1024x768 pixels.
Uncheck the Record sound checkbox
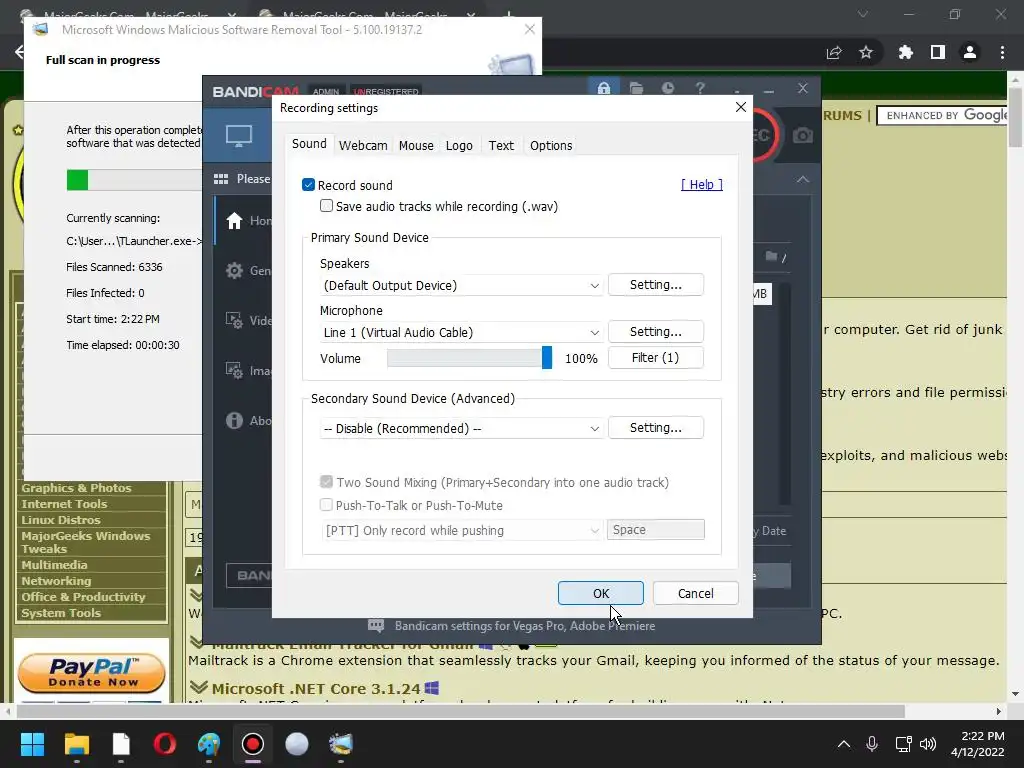coord(309,185)
